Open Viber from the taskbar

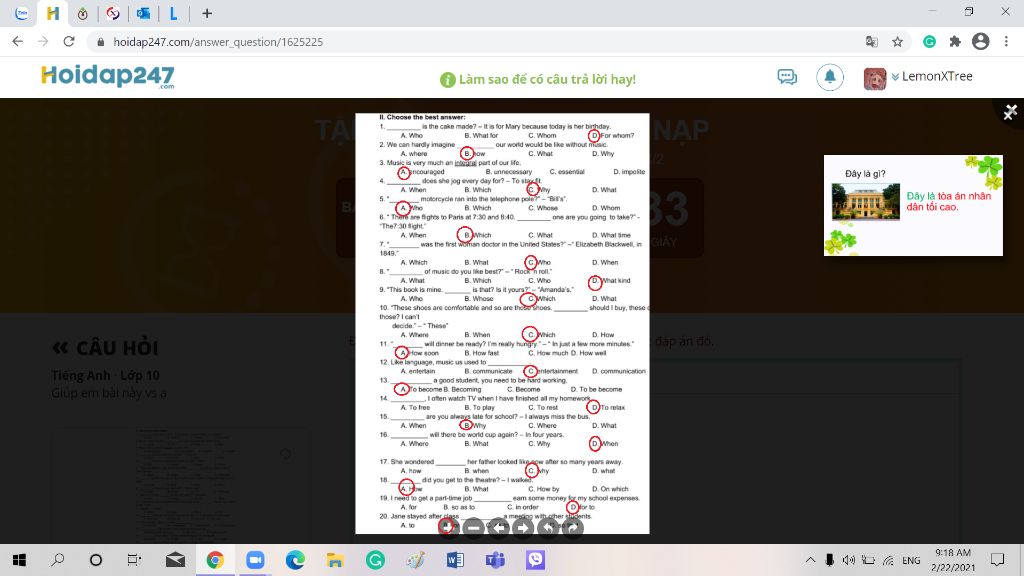535,560
